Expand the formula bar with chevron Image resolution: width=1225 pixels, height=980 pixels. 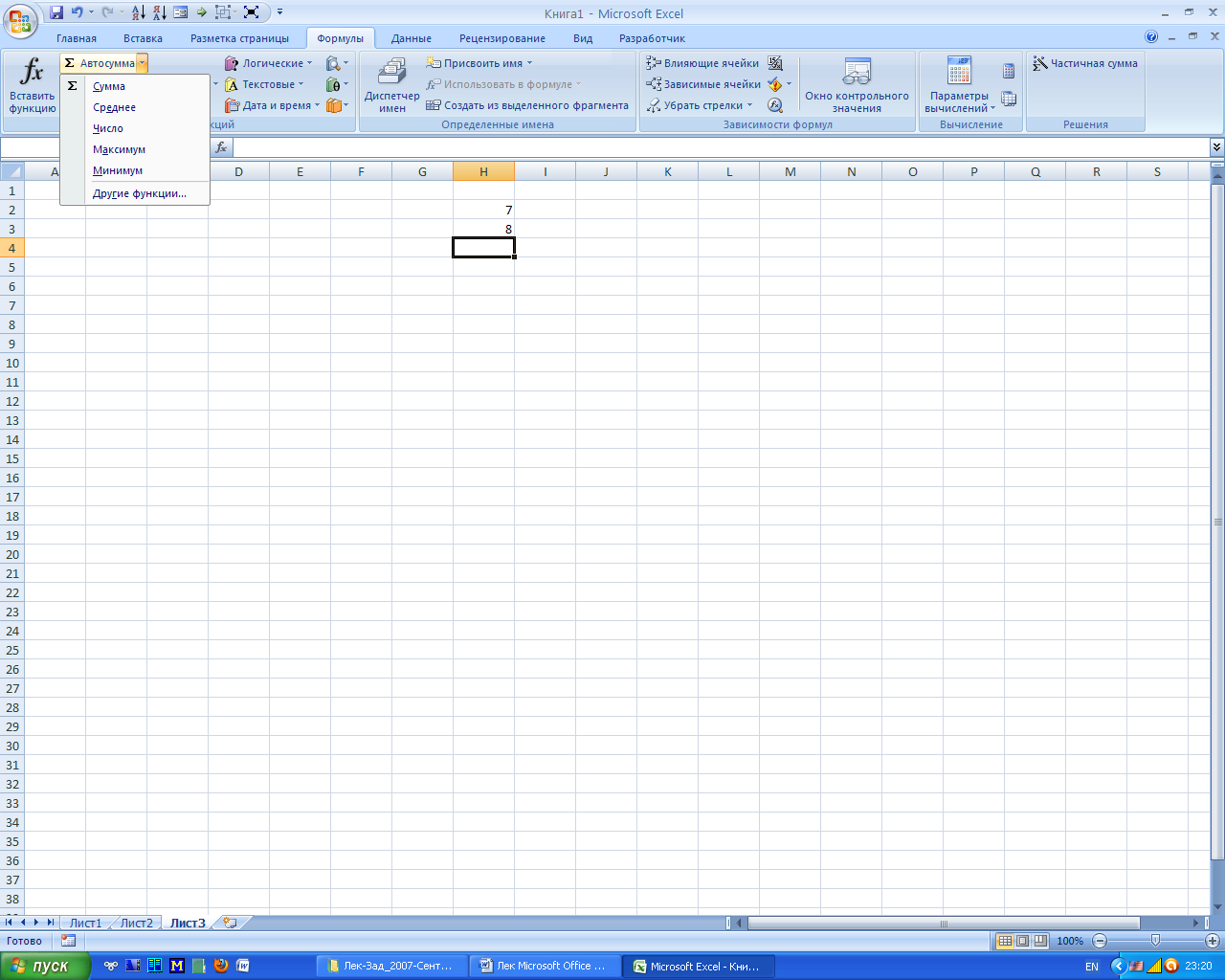[x=1216, y=147]
